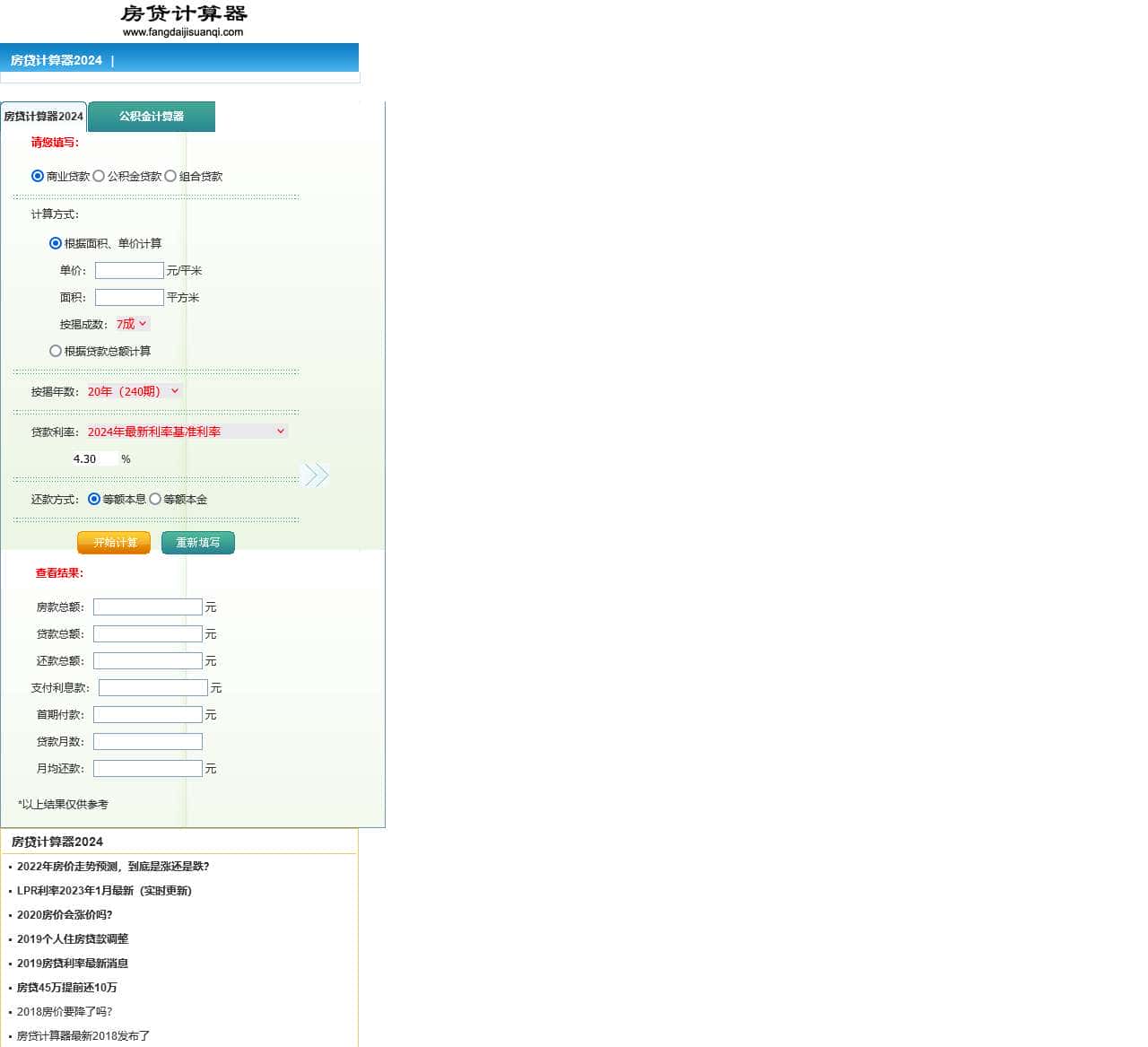Select 商业贷款 loan type
Image resolution: width=1148 pixels, height=1047 pixels.
tap(38, 176)
